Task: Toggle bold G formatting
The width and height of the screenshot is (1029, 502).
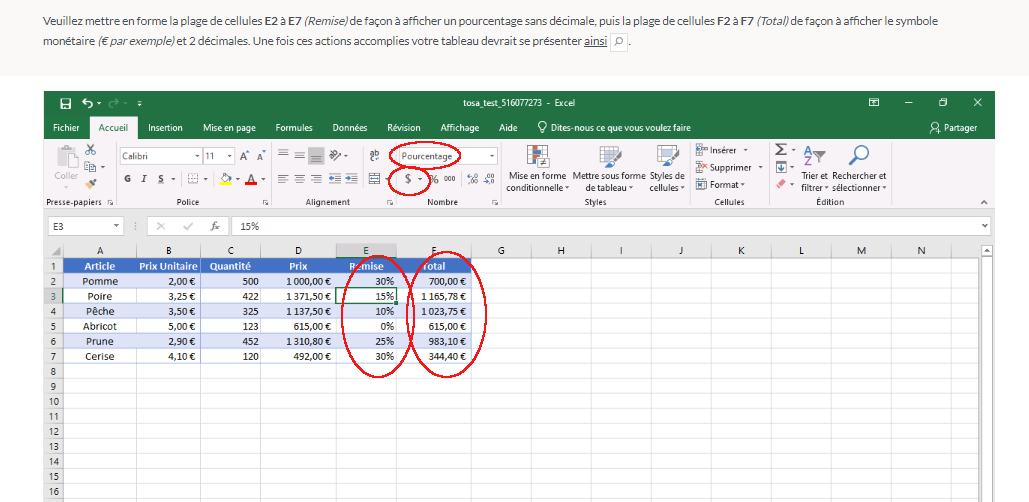Action: point(128,179)
